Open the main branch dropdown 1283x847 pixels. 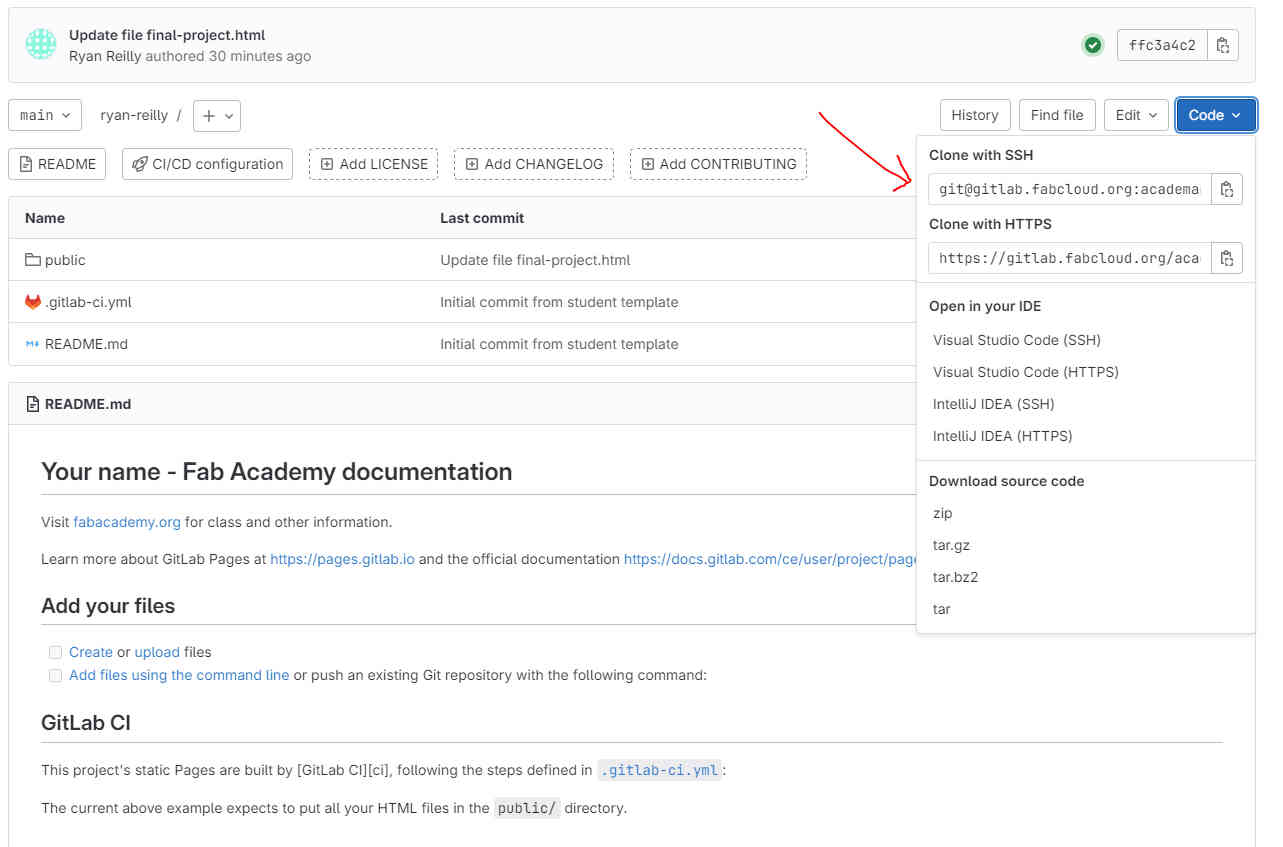[x=45, y=115]
